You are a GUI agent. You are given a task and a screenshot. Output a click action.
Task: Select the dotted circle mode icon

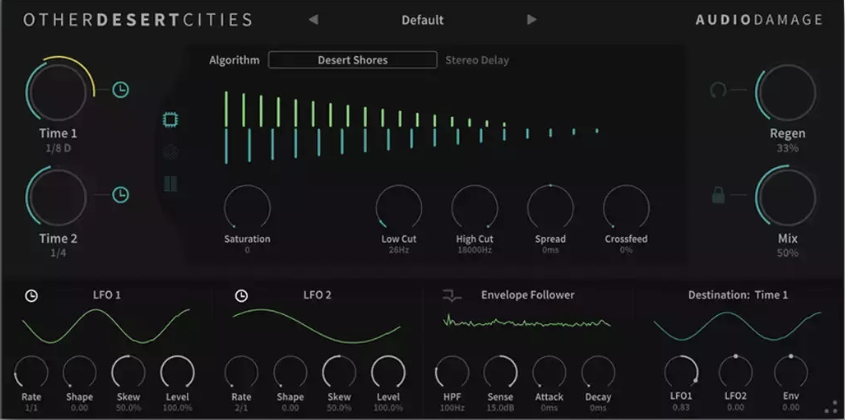point(170,152)
